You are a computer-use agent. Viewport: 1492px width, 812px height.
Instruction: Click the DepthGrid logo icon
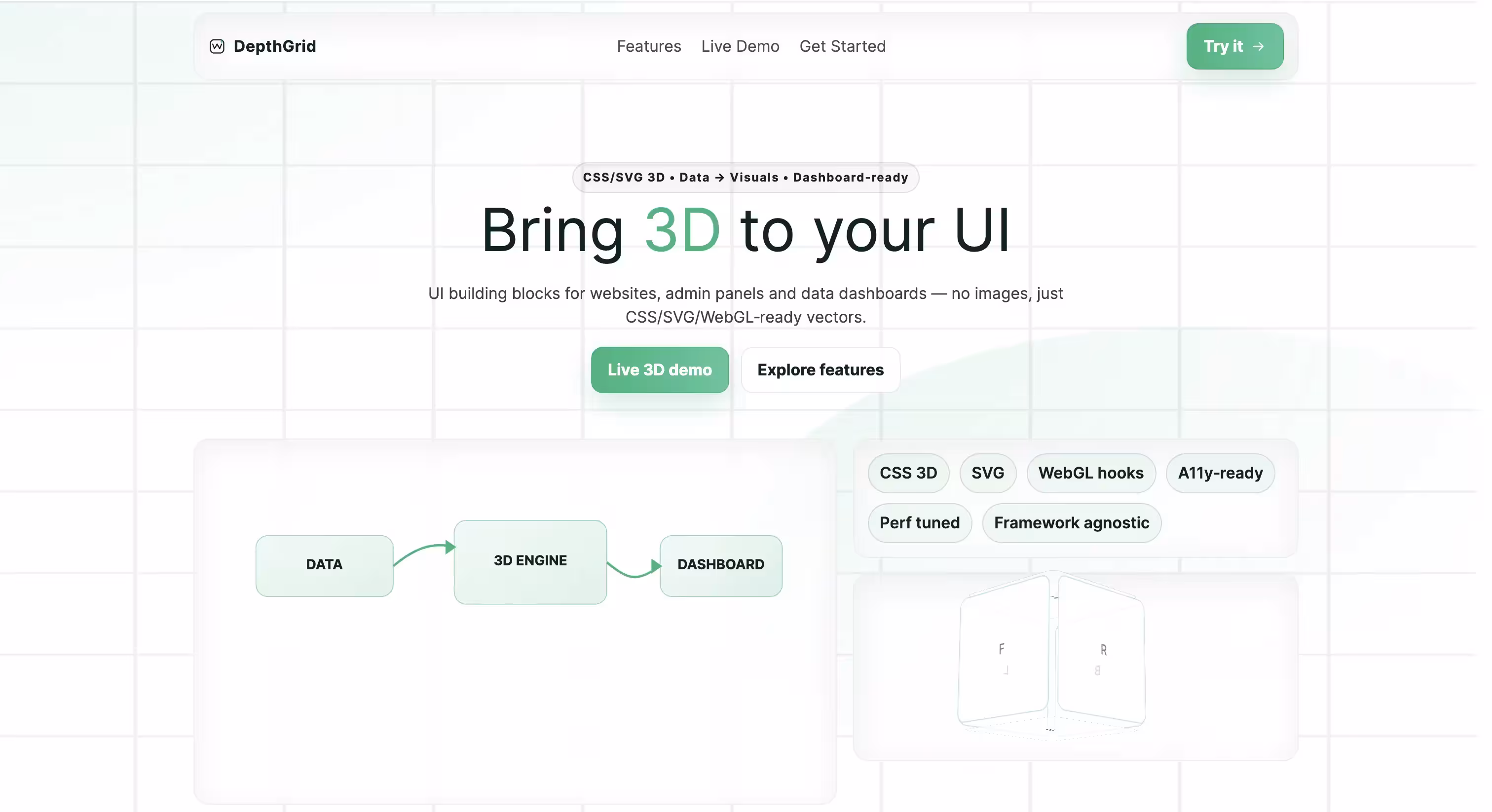tap(217, 46)
